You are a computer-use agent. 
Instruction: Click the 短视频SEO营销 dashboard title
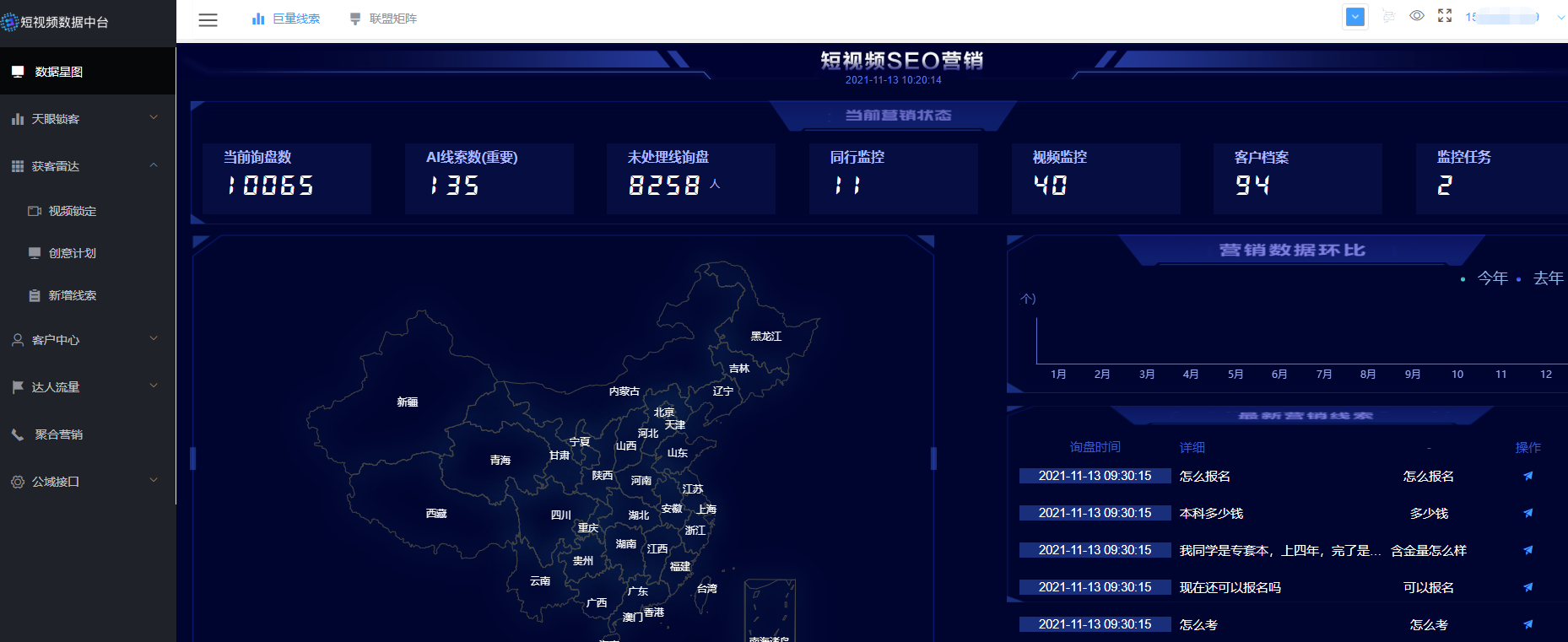[x=902, y=61]
